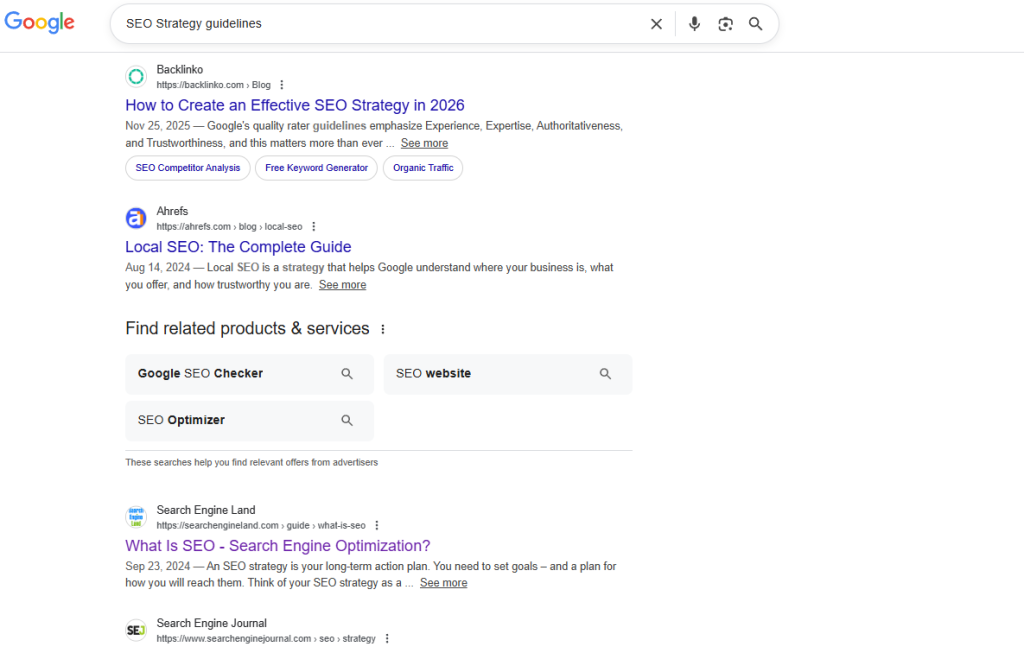1024x653 pixels.
Task: Select the Organic Traffic chip
Action: pos(423,168)
